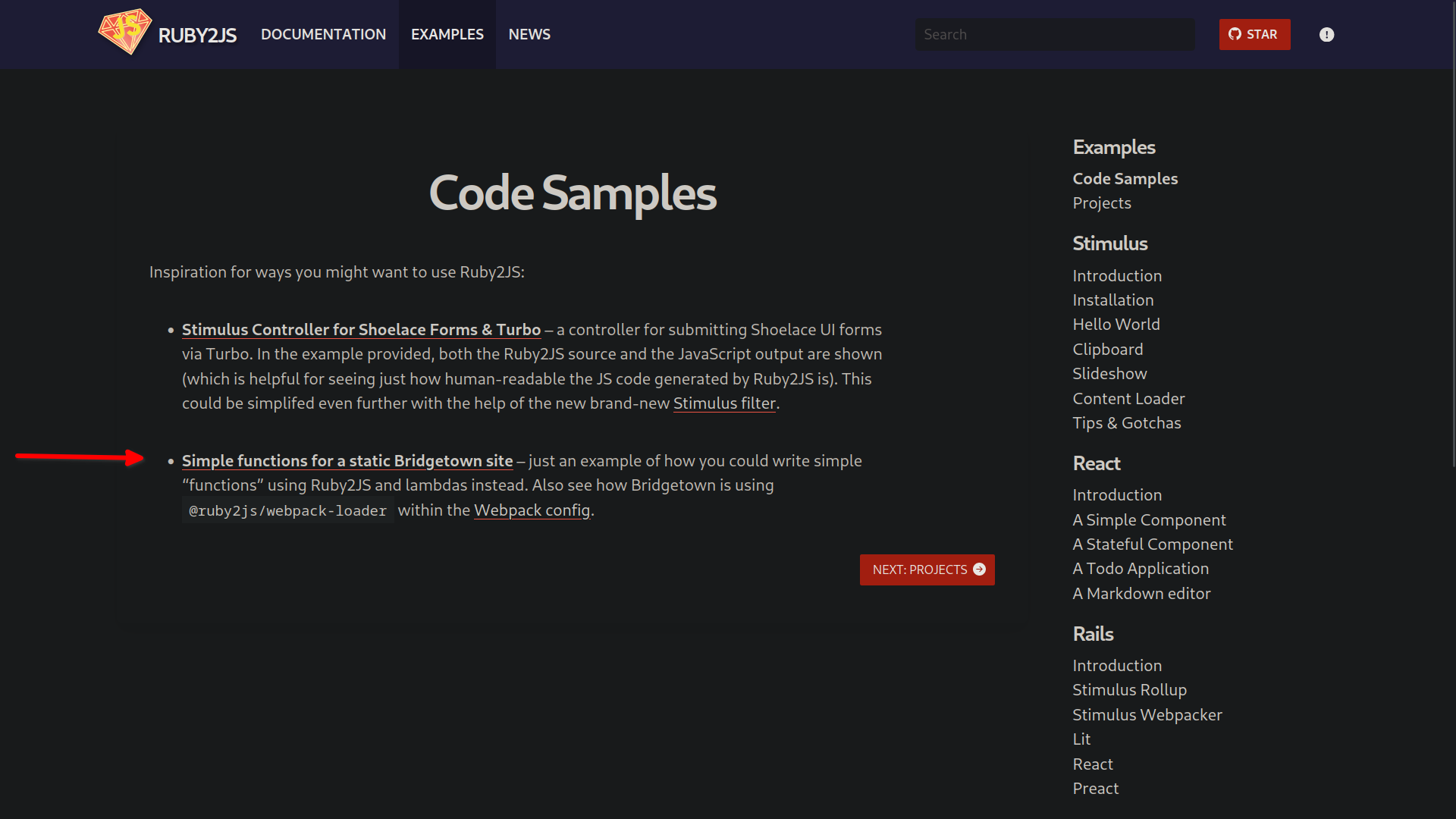Select Projects under Examples sidebar

(x=1101, y=202)
